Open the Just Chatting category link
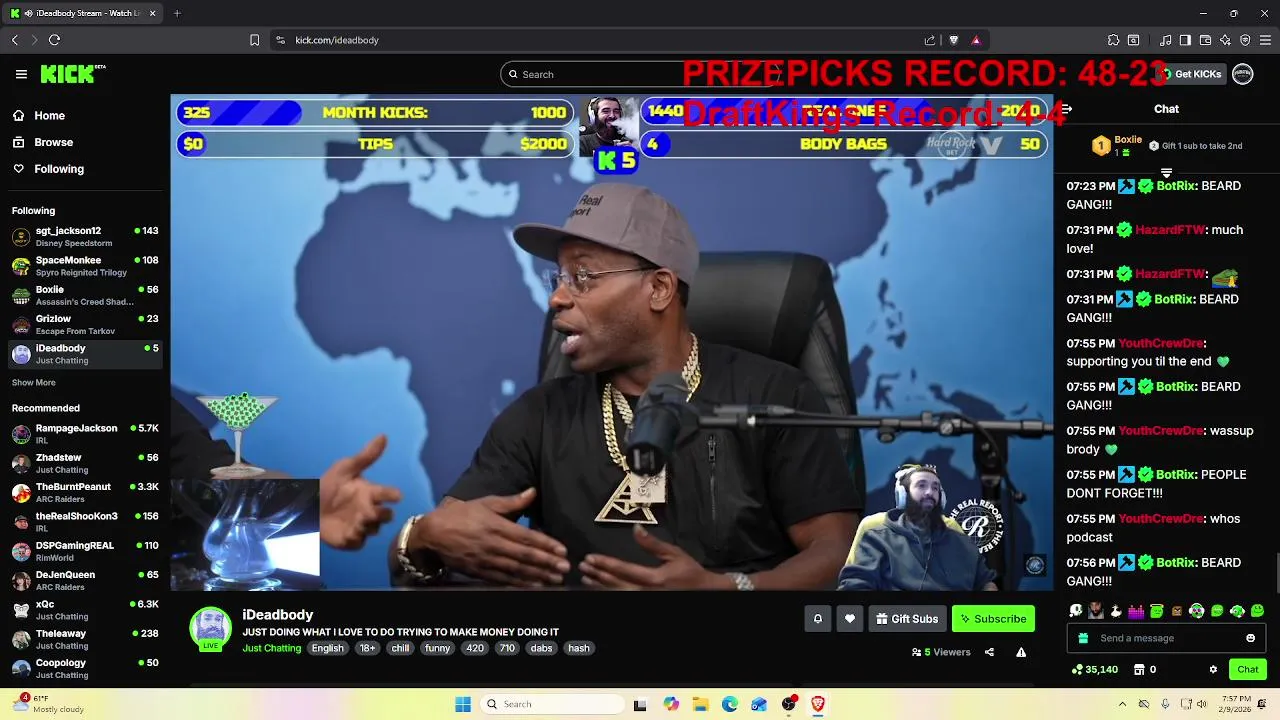The height and width of the screenshot is (720, 1280). coord(271,648)
